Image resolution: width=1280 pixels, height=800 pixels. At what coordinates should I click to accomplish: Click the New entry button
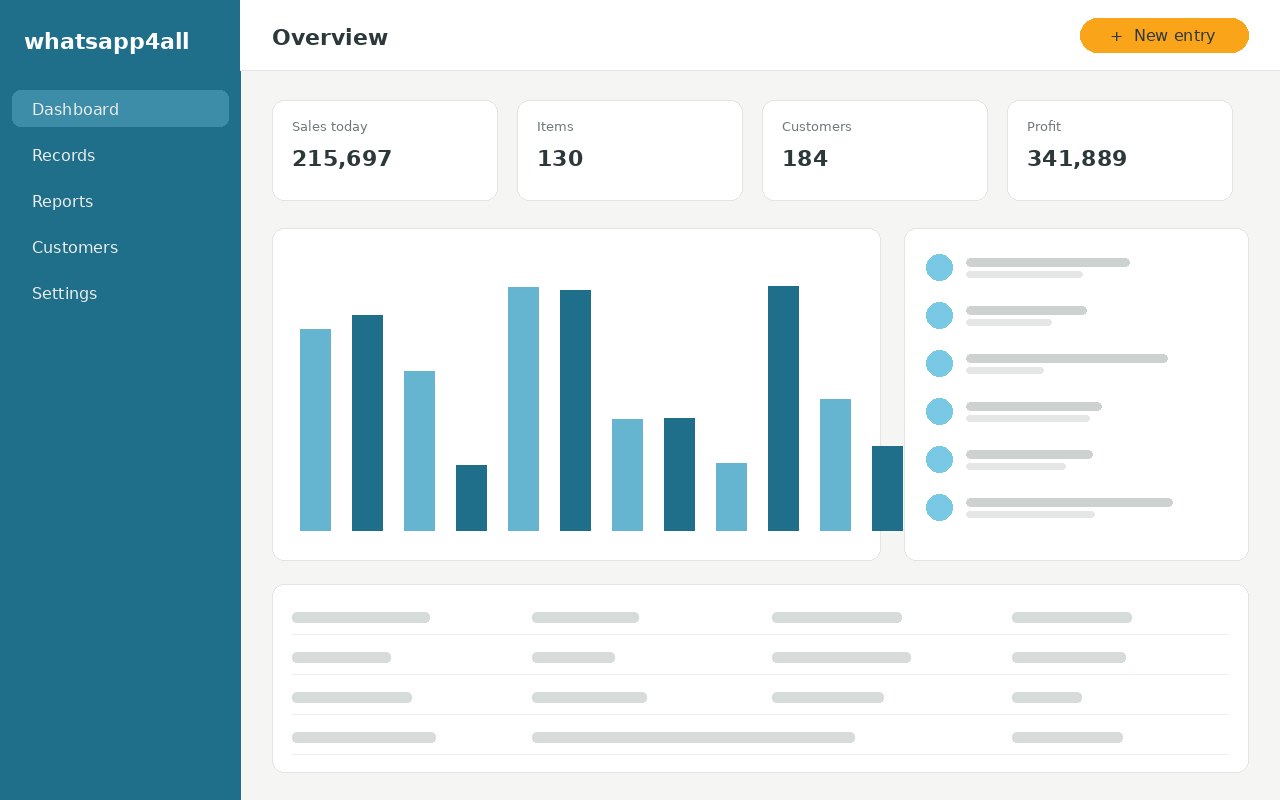point(1164,36)
